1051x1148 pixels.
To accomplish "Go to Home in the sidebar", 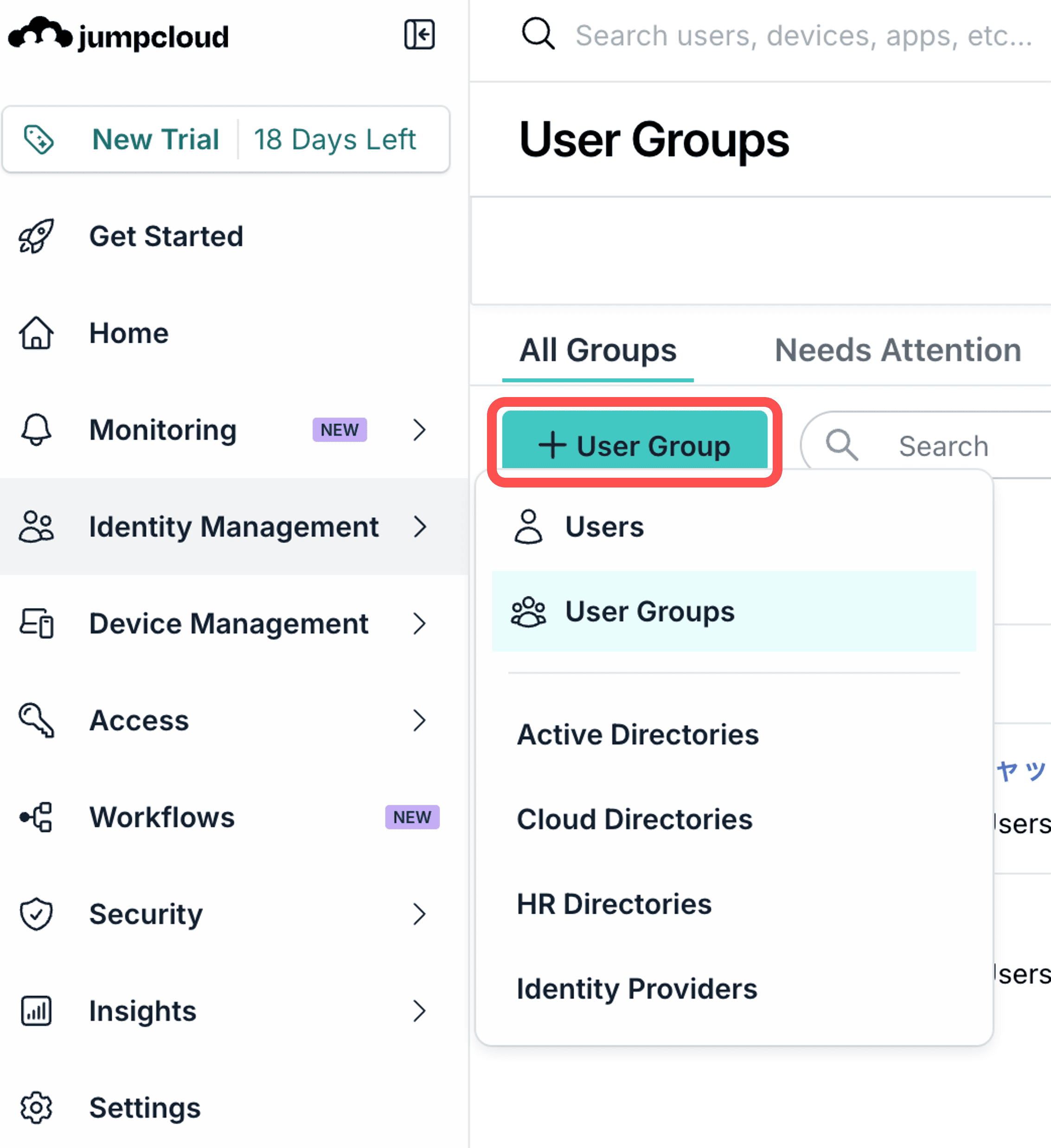I will tap(129, 333).
